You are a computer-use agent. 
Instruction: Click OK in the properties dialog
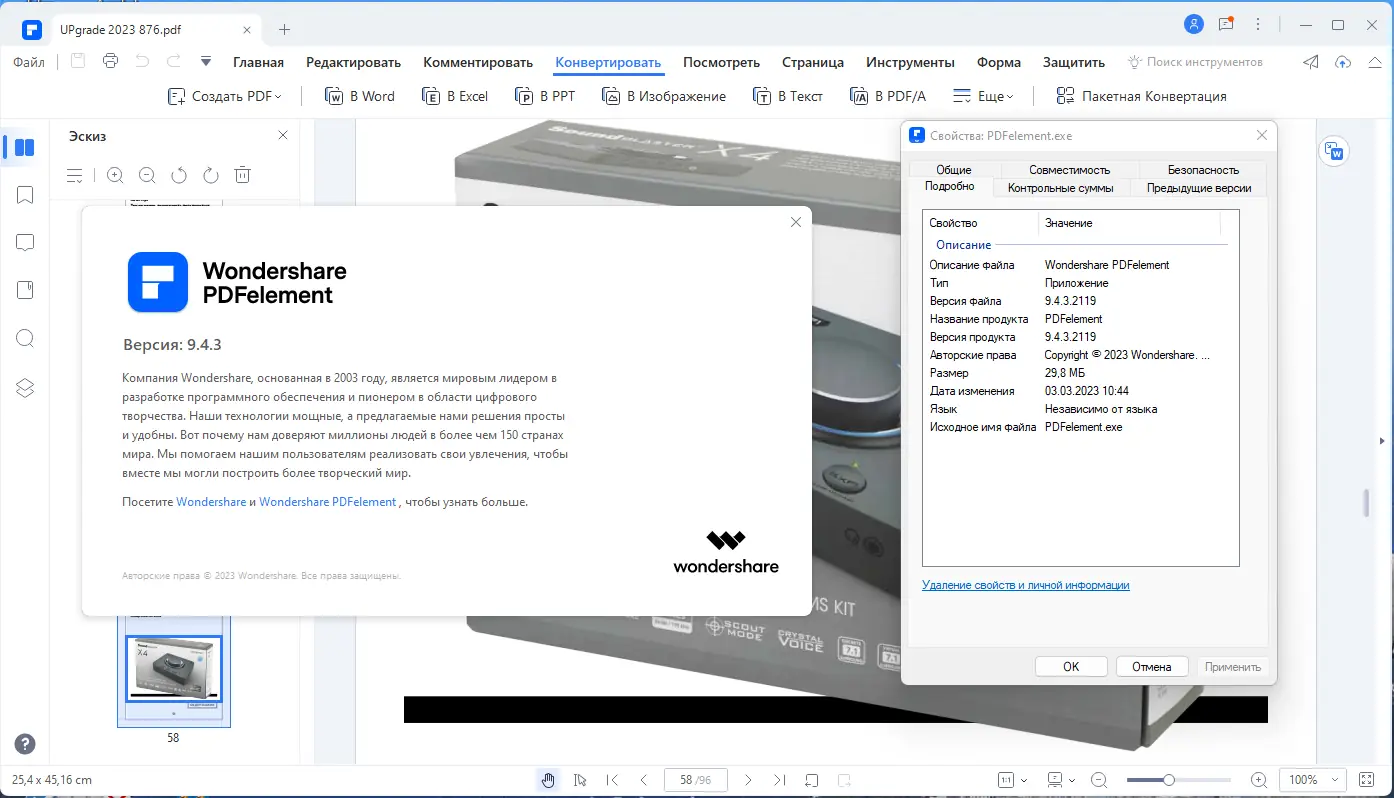pyautogui.click(x=1071, y=667)
